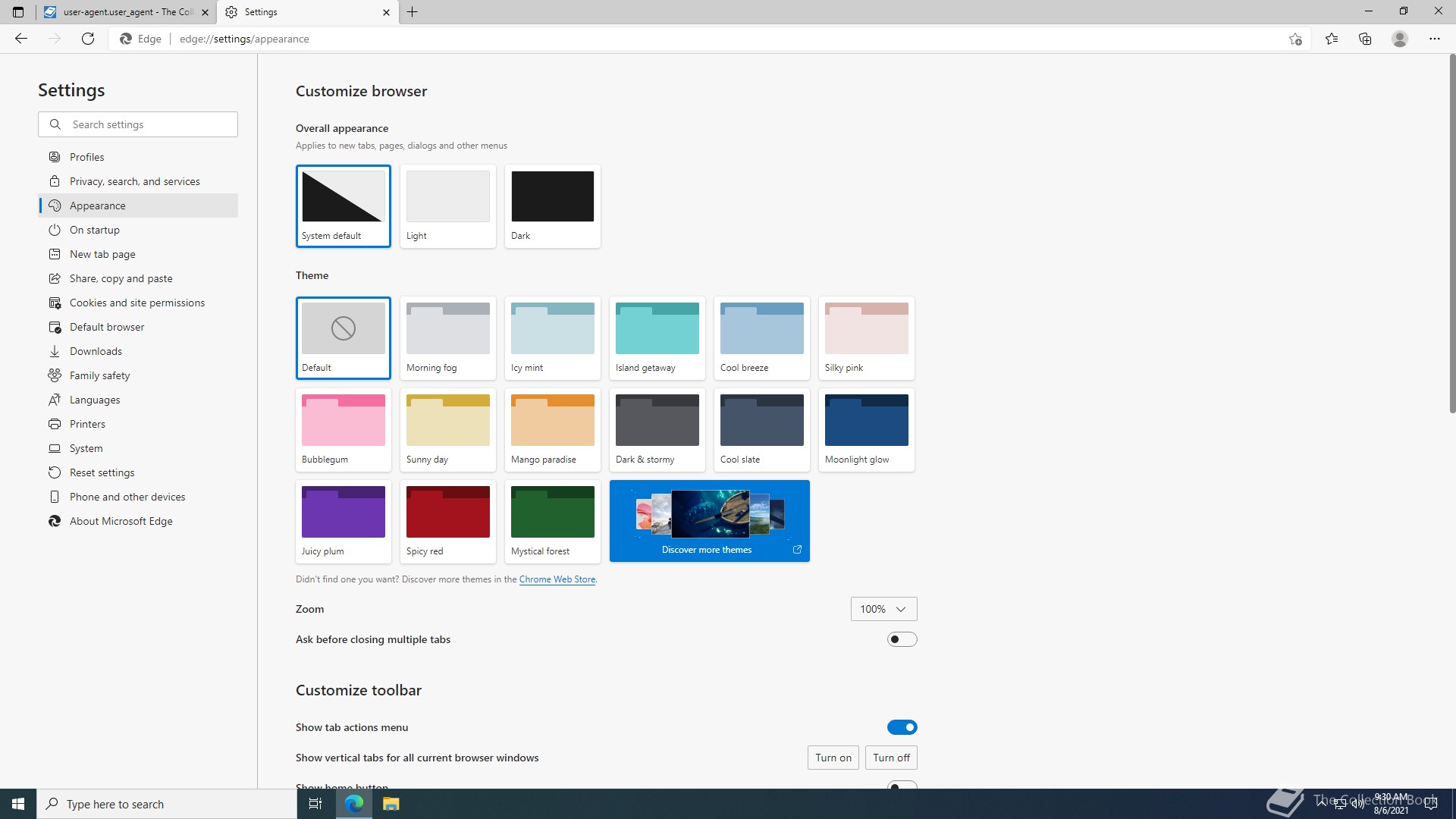Image resolution: width=1456 pixels, height=819 pixels.
Task: Open Settings and more ellipsis menu
Action: [x=1434, y=39]
